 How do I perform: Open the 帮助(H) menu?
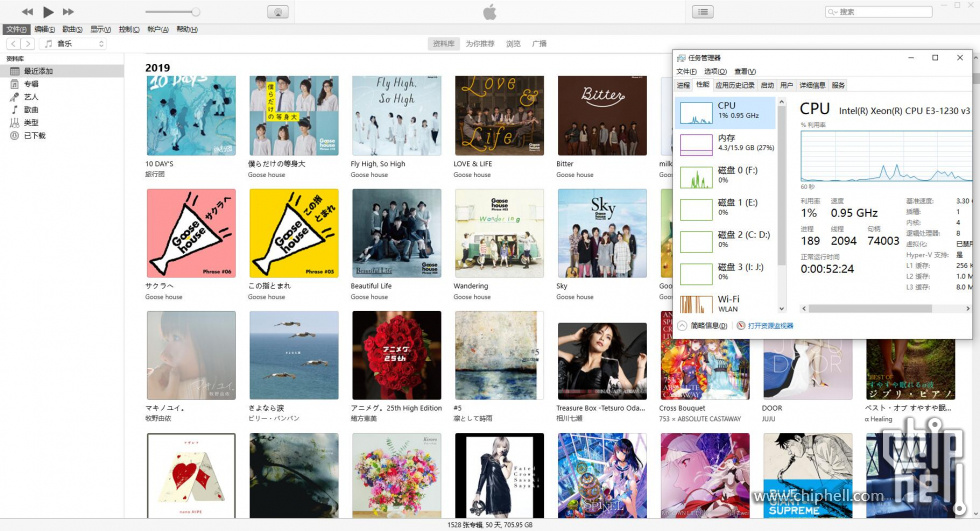click(187, 29)
